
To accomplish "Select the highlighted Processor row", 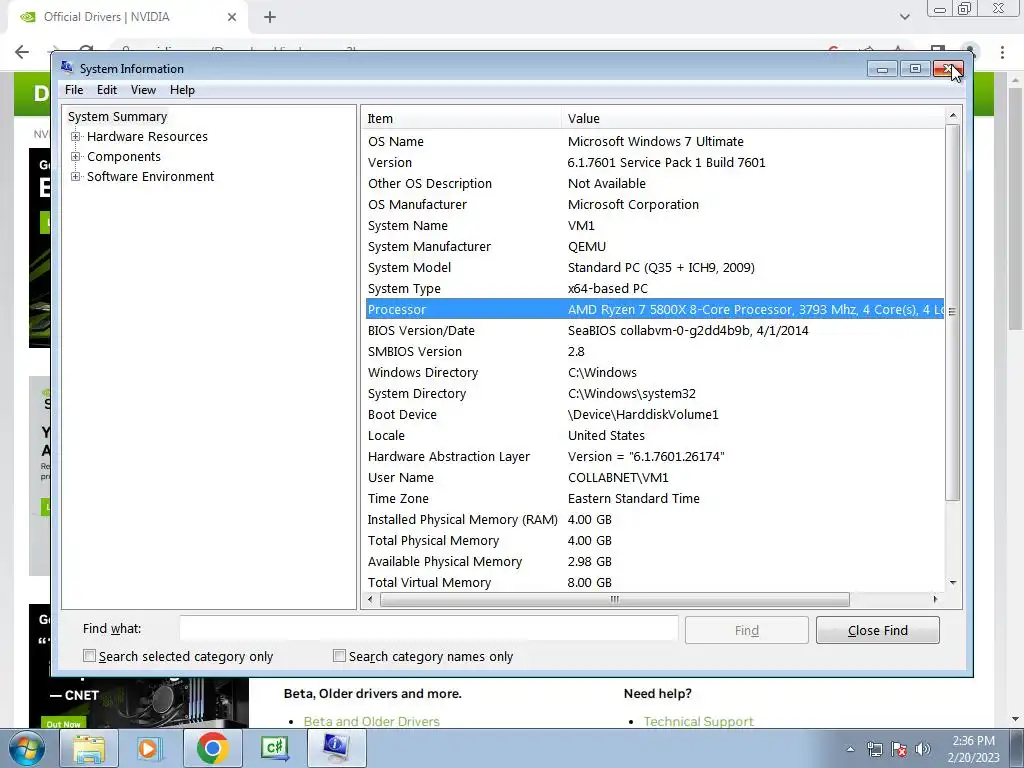I will (x=654, y=310).
